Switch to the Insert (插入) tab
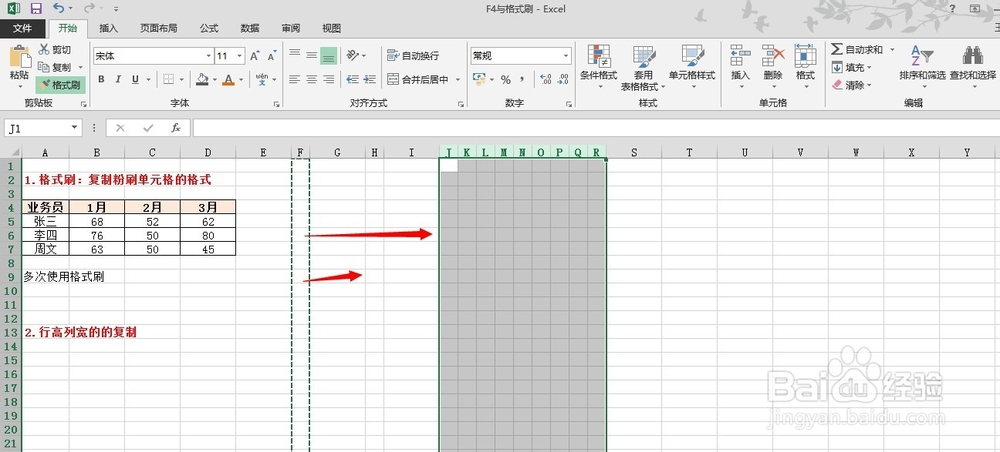 [109, 28]
